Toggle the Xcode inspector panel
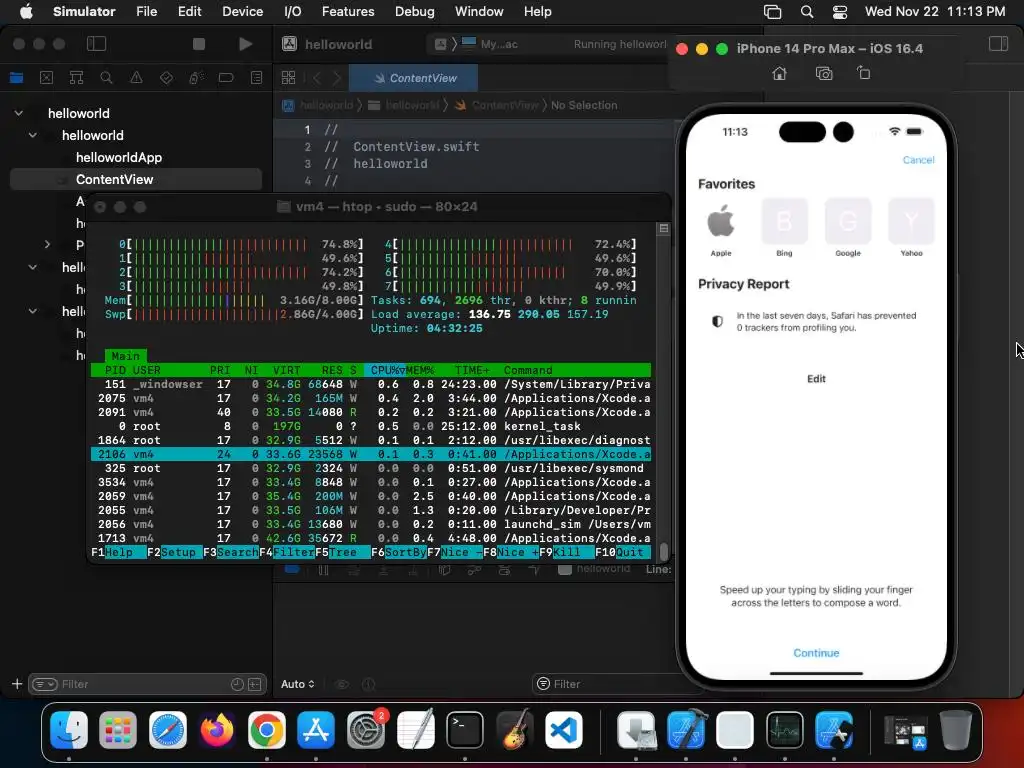1024x768 pixels. coord(999,44)
